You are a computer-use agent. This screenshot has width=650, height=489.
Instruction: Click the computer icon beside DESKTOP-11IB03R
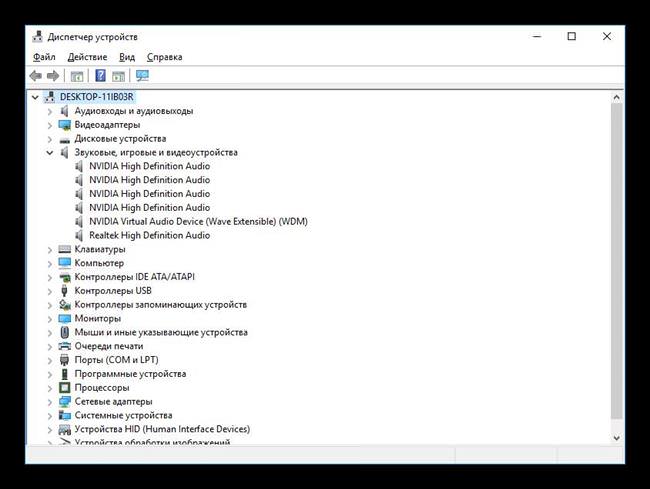tap(50, 97)
